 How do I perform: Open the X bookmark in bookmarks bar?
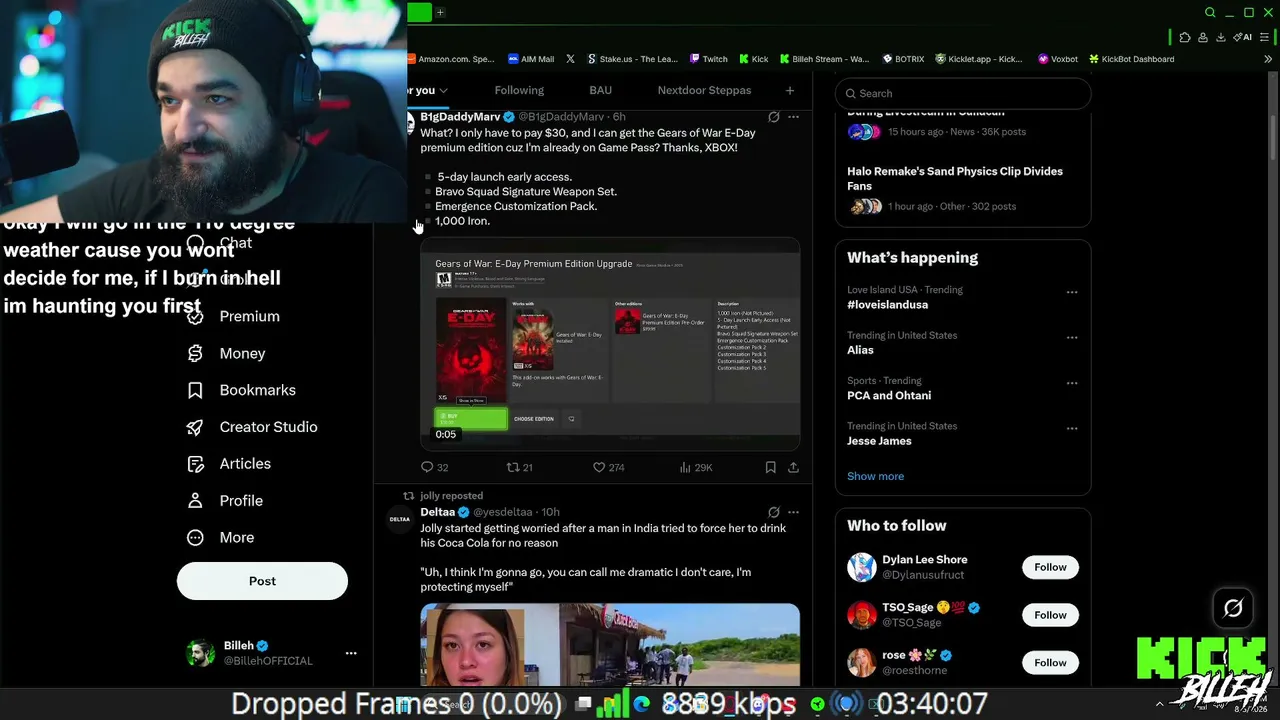click(570, 59)
